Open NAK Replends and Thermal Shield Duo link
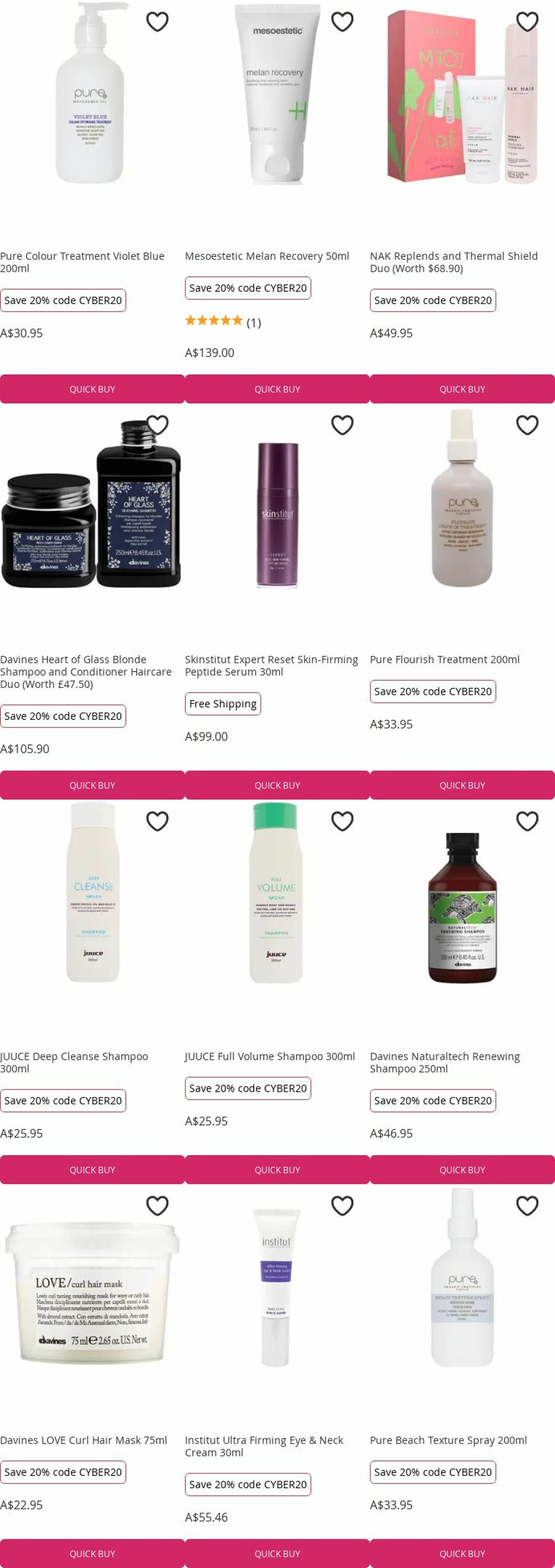This screenshot has width=555, height=1568. point(454,262)
